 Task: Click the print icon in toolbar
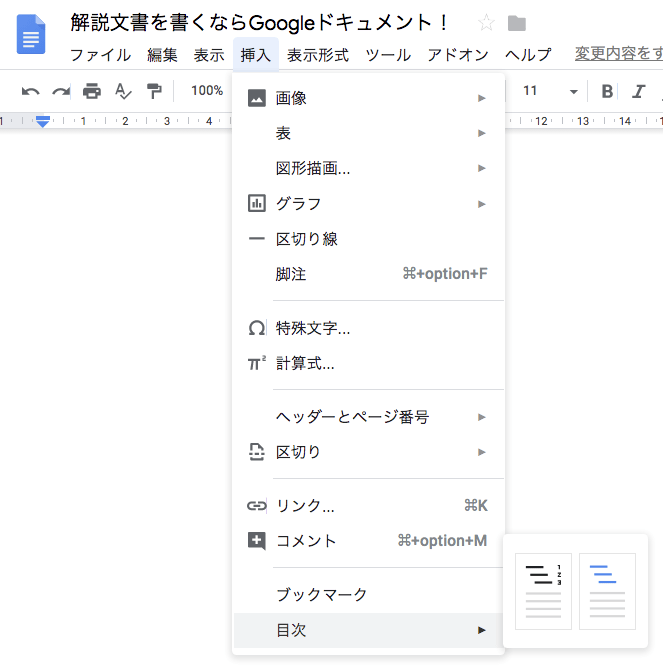click(x=92, y=92)
